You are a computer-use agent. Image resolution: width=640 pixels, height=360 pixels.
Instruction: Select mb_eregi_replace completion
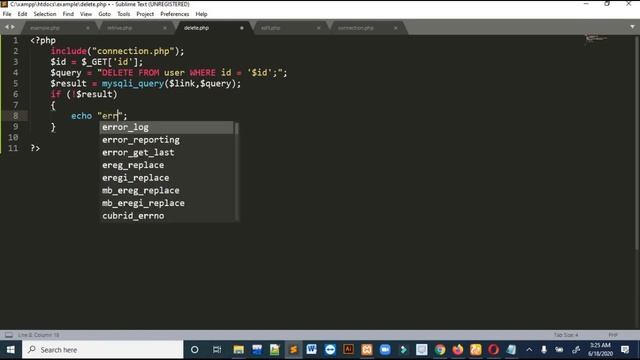pyautogui.click(x=167, y=203)
